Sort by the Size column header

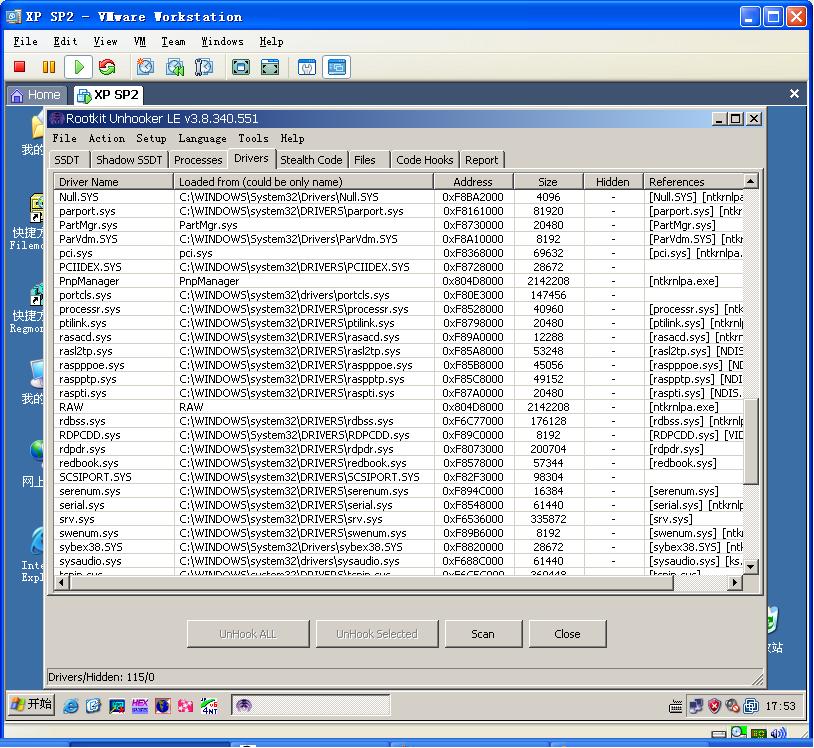(548, 182)
